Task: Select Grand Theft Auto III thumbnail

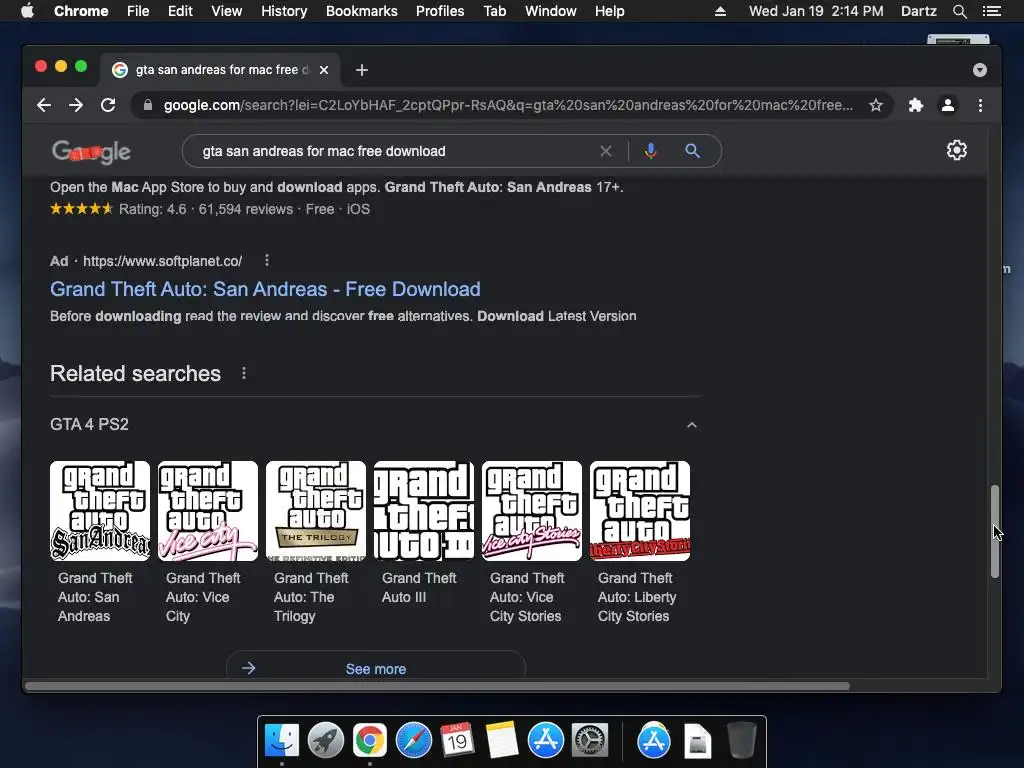Action: pos(424,511)
